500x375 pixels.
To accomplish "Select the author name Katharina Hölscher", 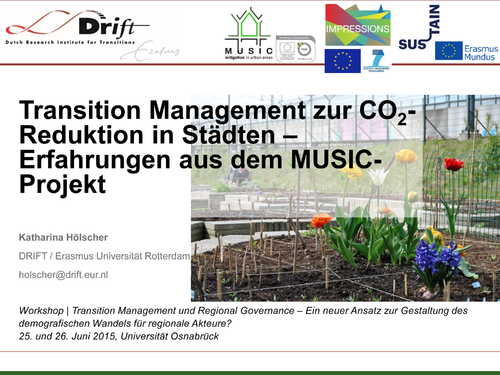I will click(x=63, y=237).
